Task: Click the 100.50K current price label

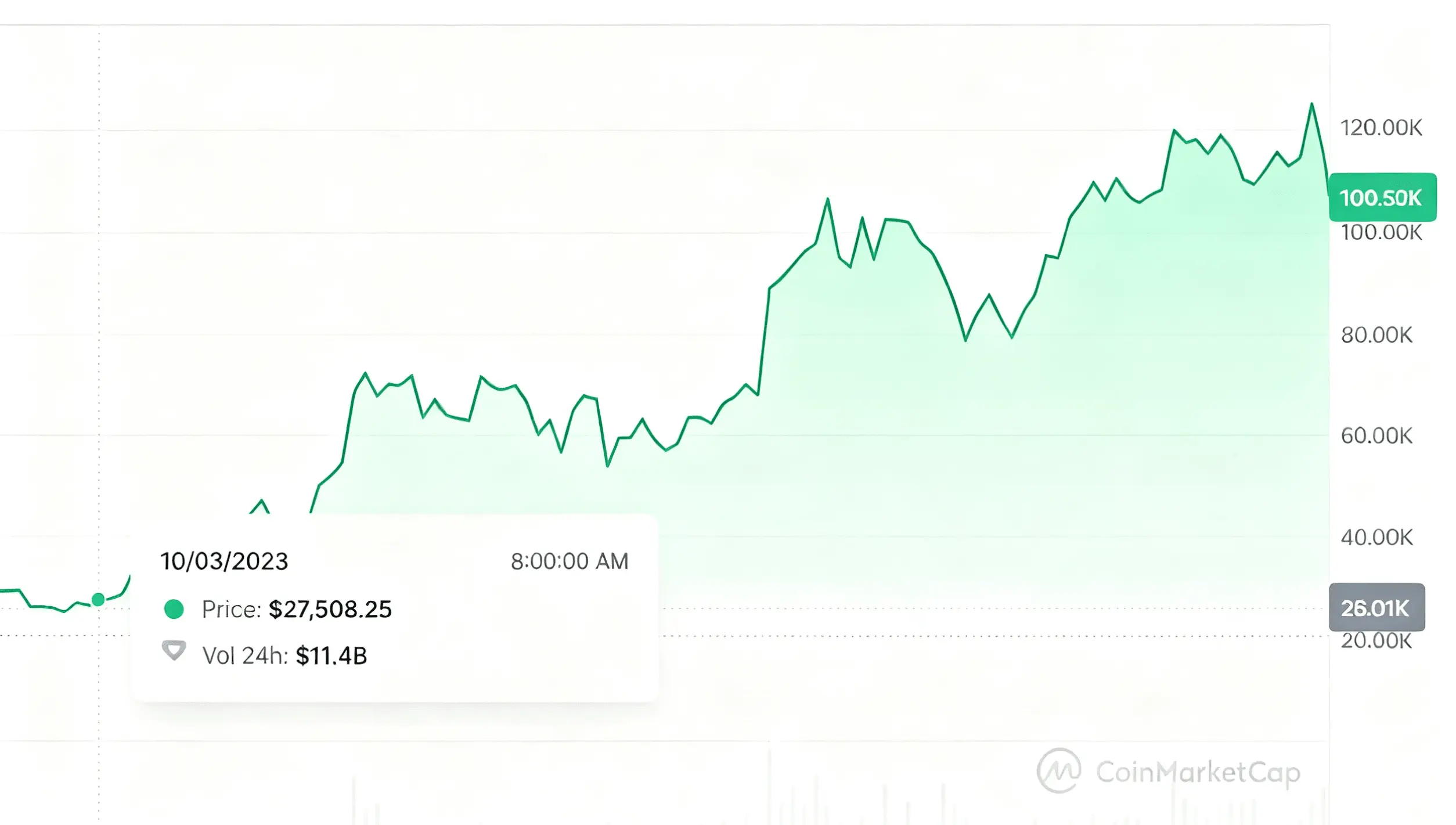Action: [1382, 197]
